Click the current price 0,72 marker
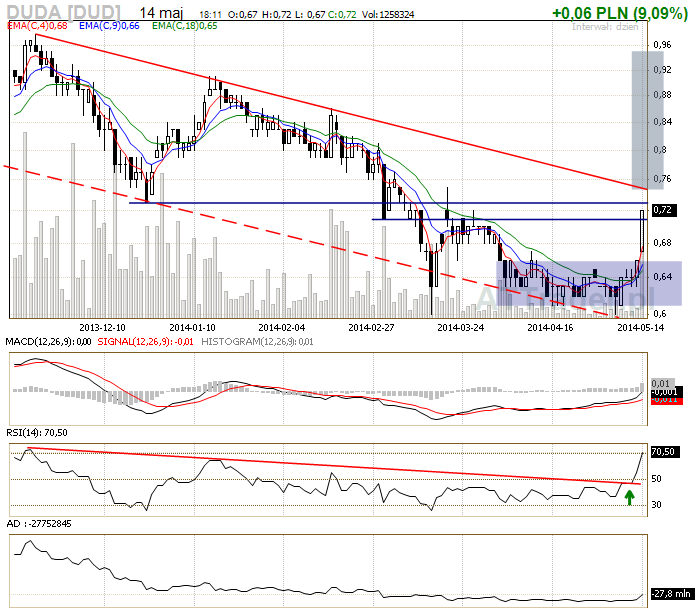This screenshot has height=613, width=700. tap(664, 210)
